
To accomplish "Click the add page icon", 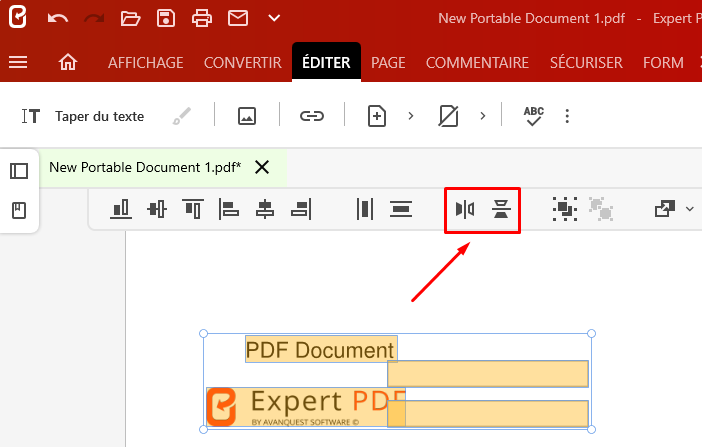I will click(377, 116).
